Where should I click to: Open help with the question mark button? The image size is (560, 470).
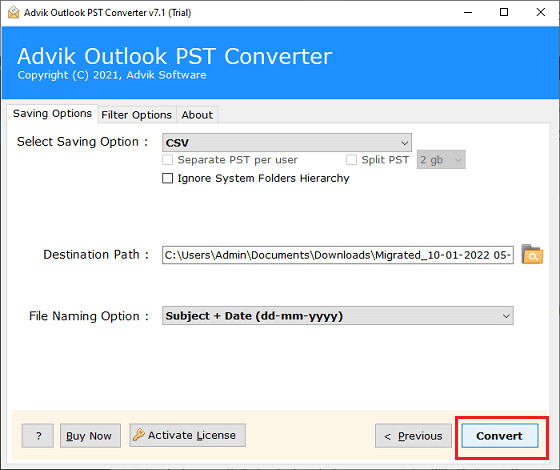pos(38,436)
